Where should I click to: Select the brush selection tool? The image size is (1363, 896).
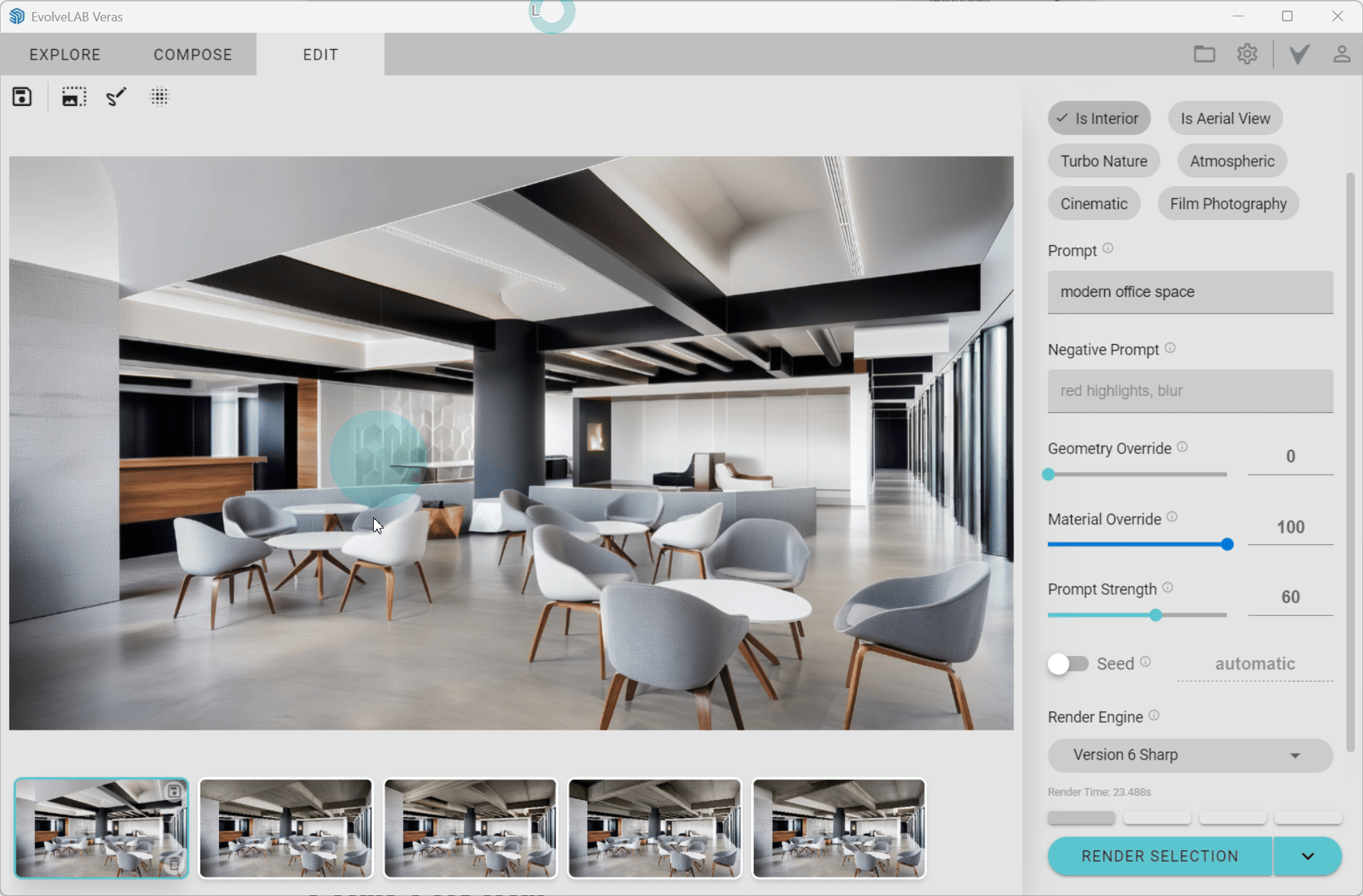117,97
